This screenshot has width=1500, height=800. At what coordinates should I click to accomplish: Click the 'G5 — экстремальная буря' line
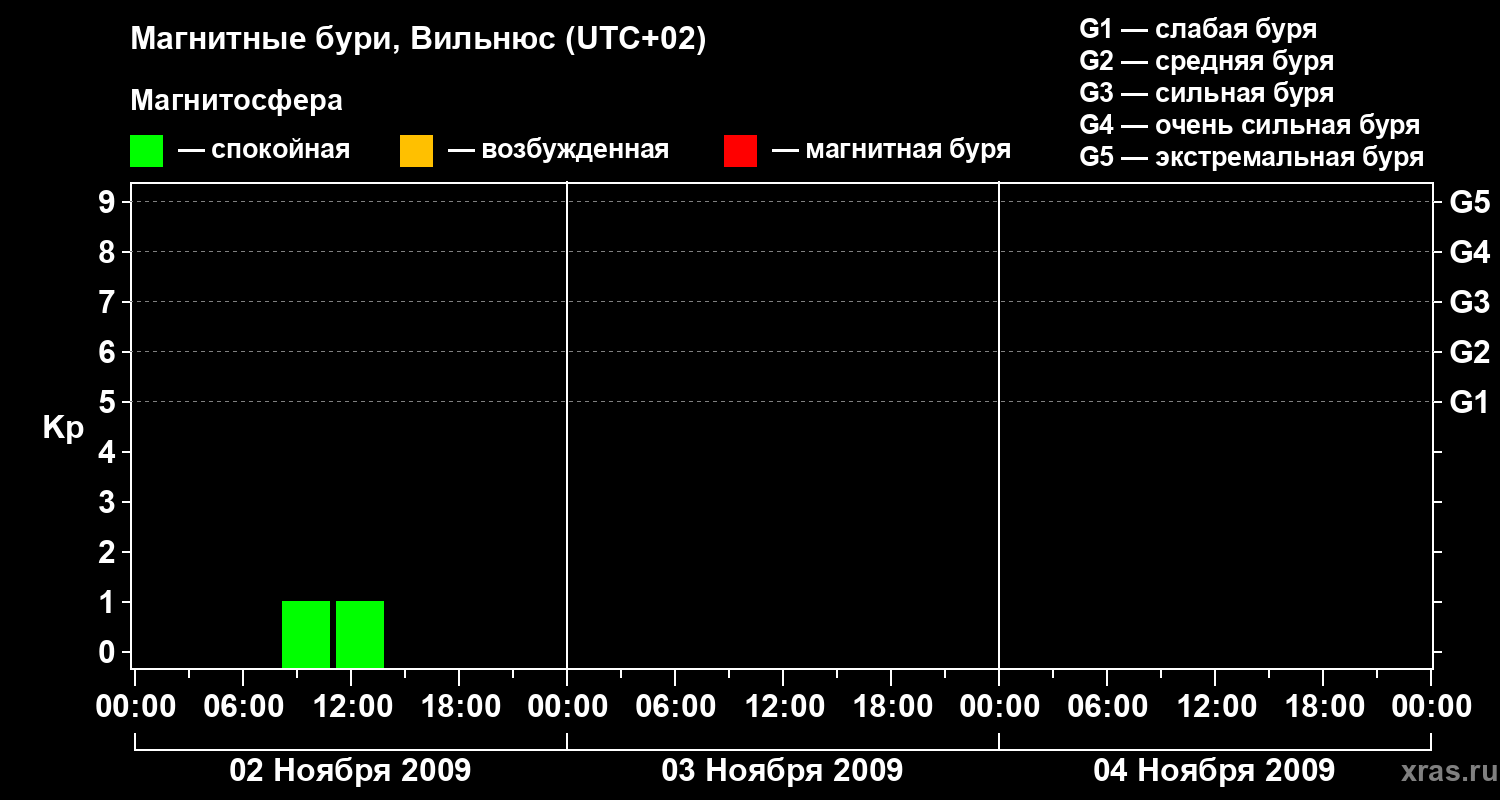[x=1252, y=157]
